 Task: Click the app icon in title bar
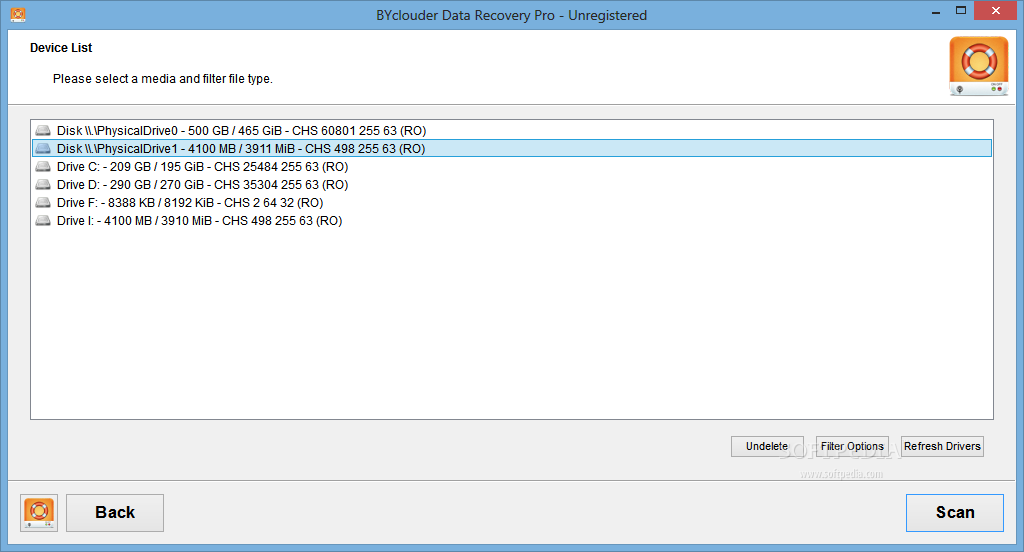[x=18, y=14]
